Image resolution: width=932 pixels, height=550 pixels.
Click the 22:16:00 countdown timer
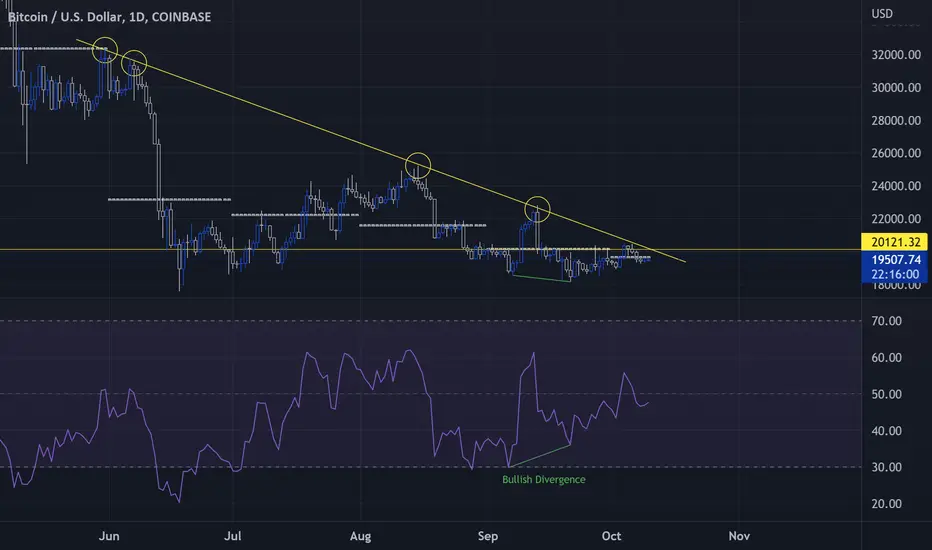pyautogui.click(x=894, y=274)
